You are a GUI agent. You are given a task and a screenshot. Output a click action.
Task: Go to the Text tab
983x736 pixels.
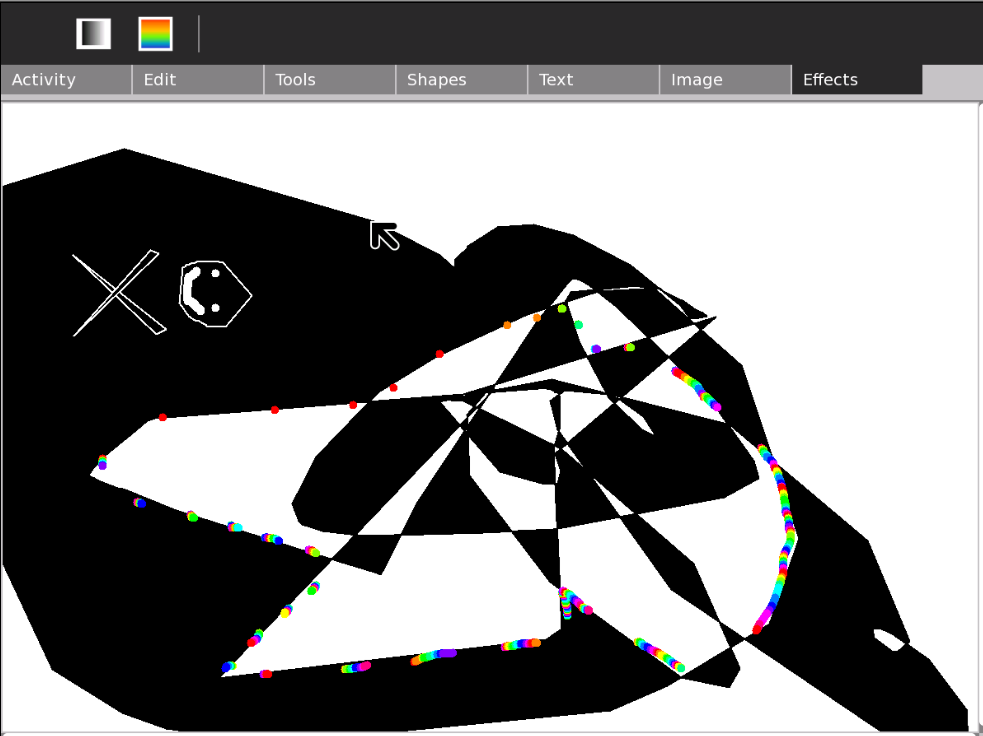click(594, 80)
